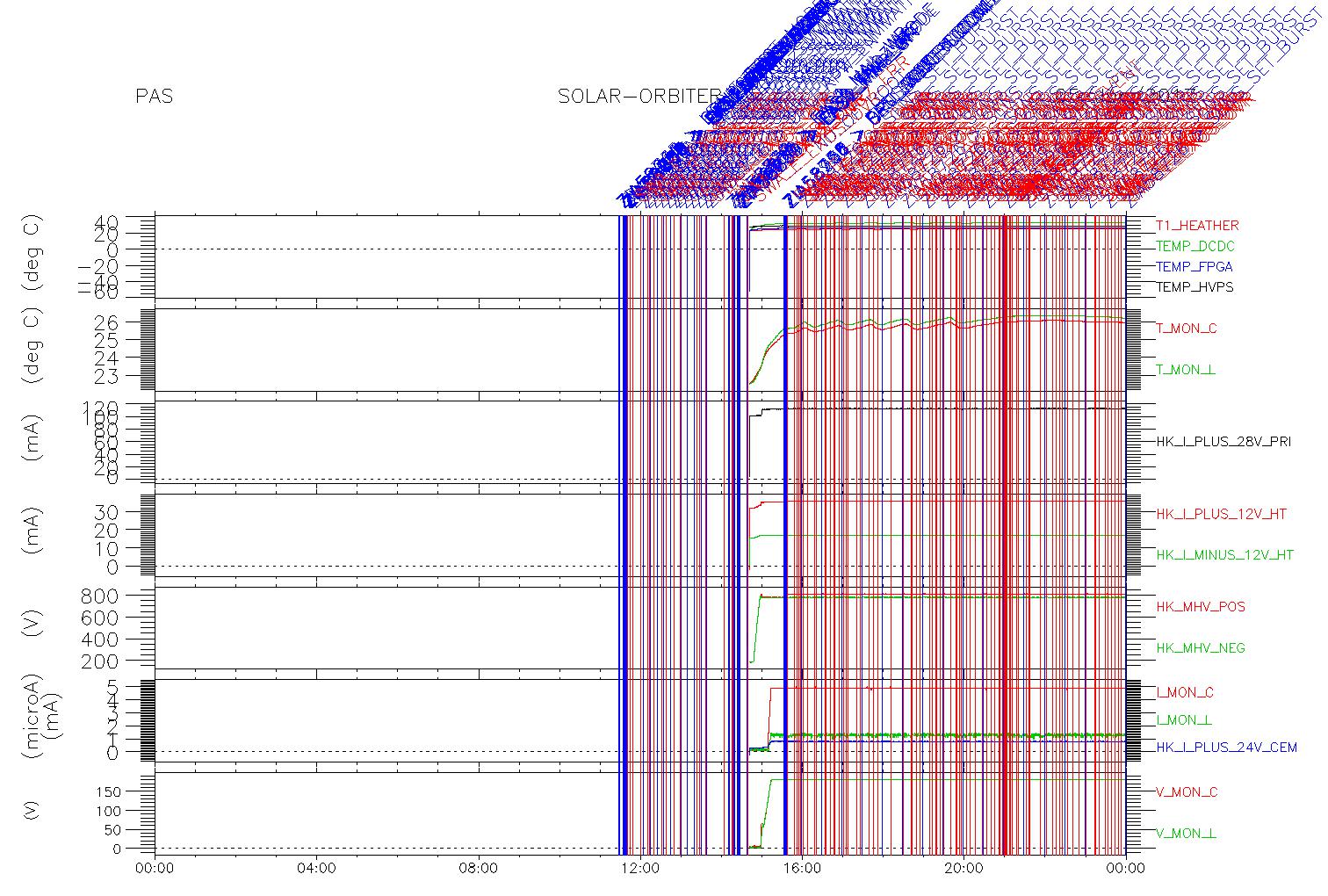Click the 04:00 time axis label
Screen dimensions: 1328x896
click(x=316, y=869)
